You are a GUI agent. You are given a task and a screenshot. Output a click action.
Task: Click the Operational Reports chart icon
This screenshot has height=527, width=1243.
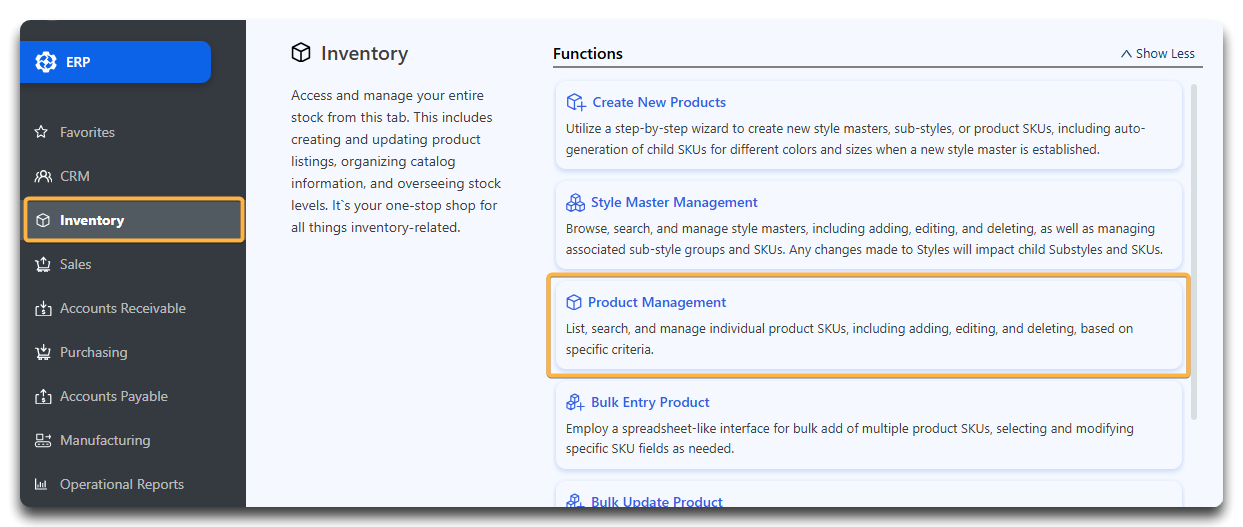click(42, 484)
